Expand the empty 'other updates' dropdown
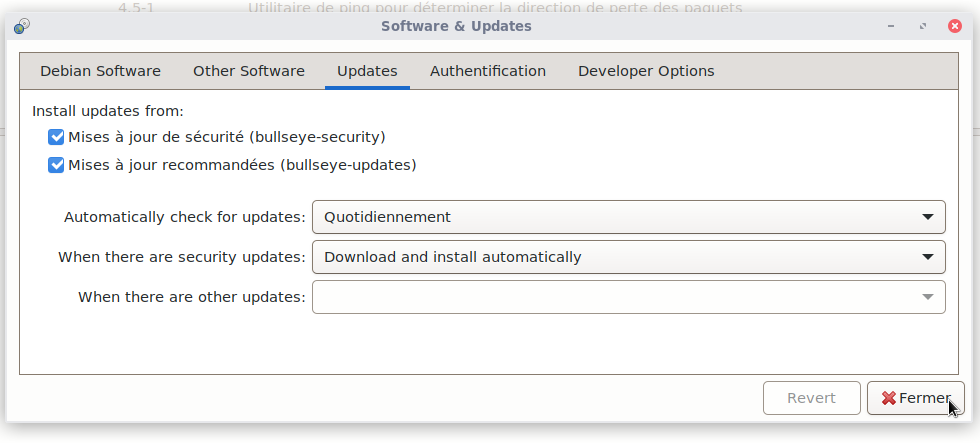Viewport: 980px width, 443px height. pos(628,297)
